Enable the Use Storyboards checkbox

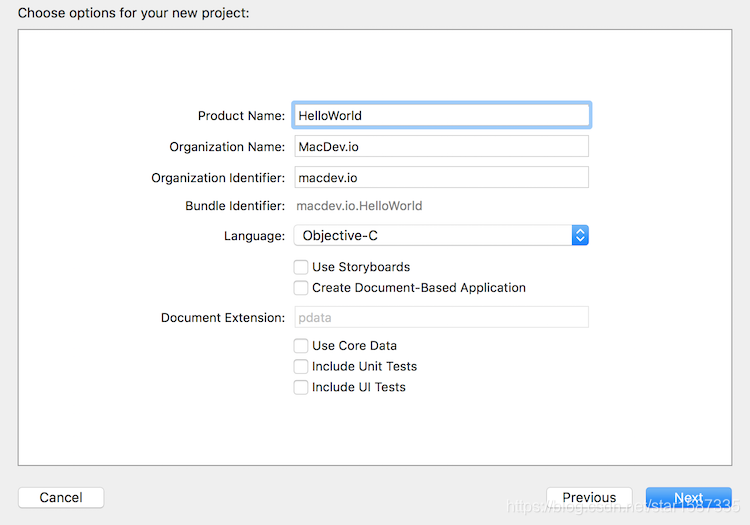(300, 267)
